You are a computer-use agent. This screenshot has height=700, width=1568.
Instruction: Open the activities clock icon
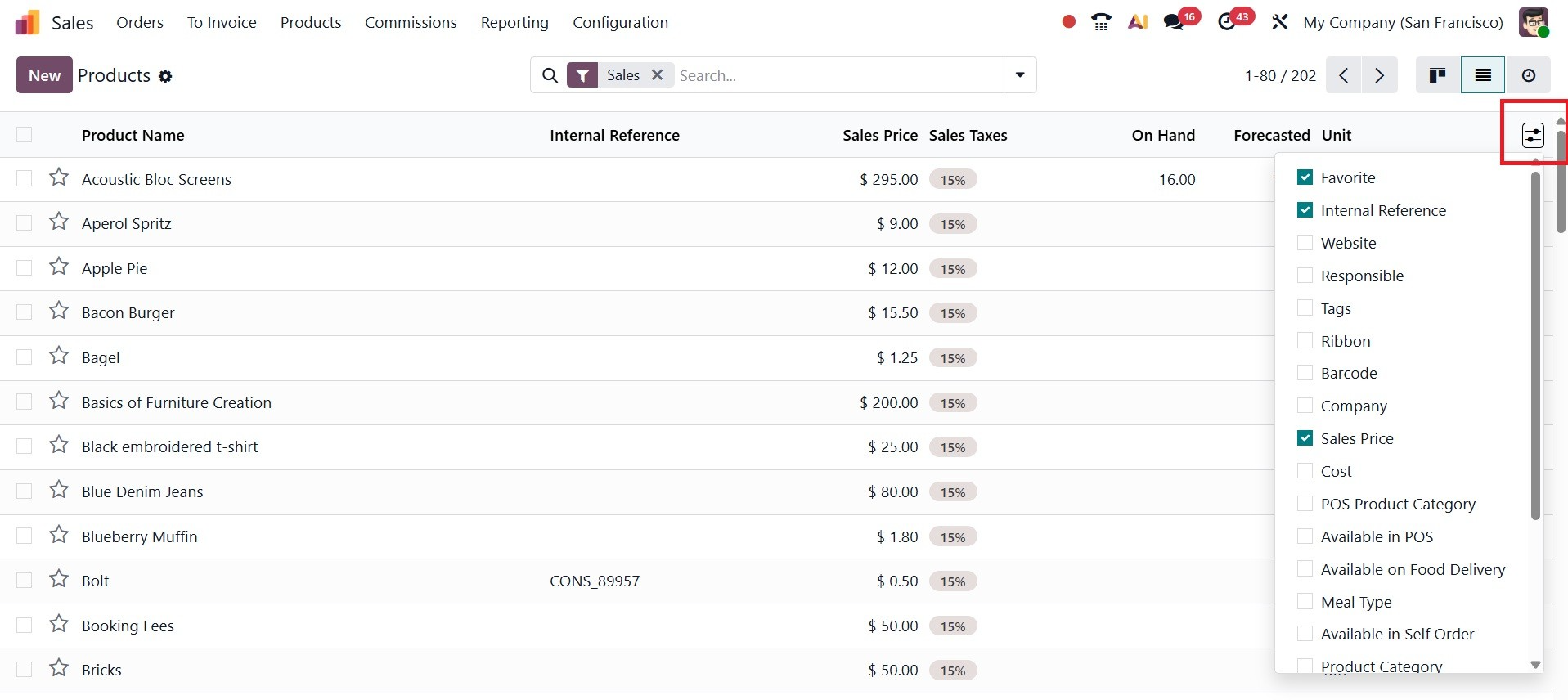point(1227,22)
